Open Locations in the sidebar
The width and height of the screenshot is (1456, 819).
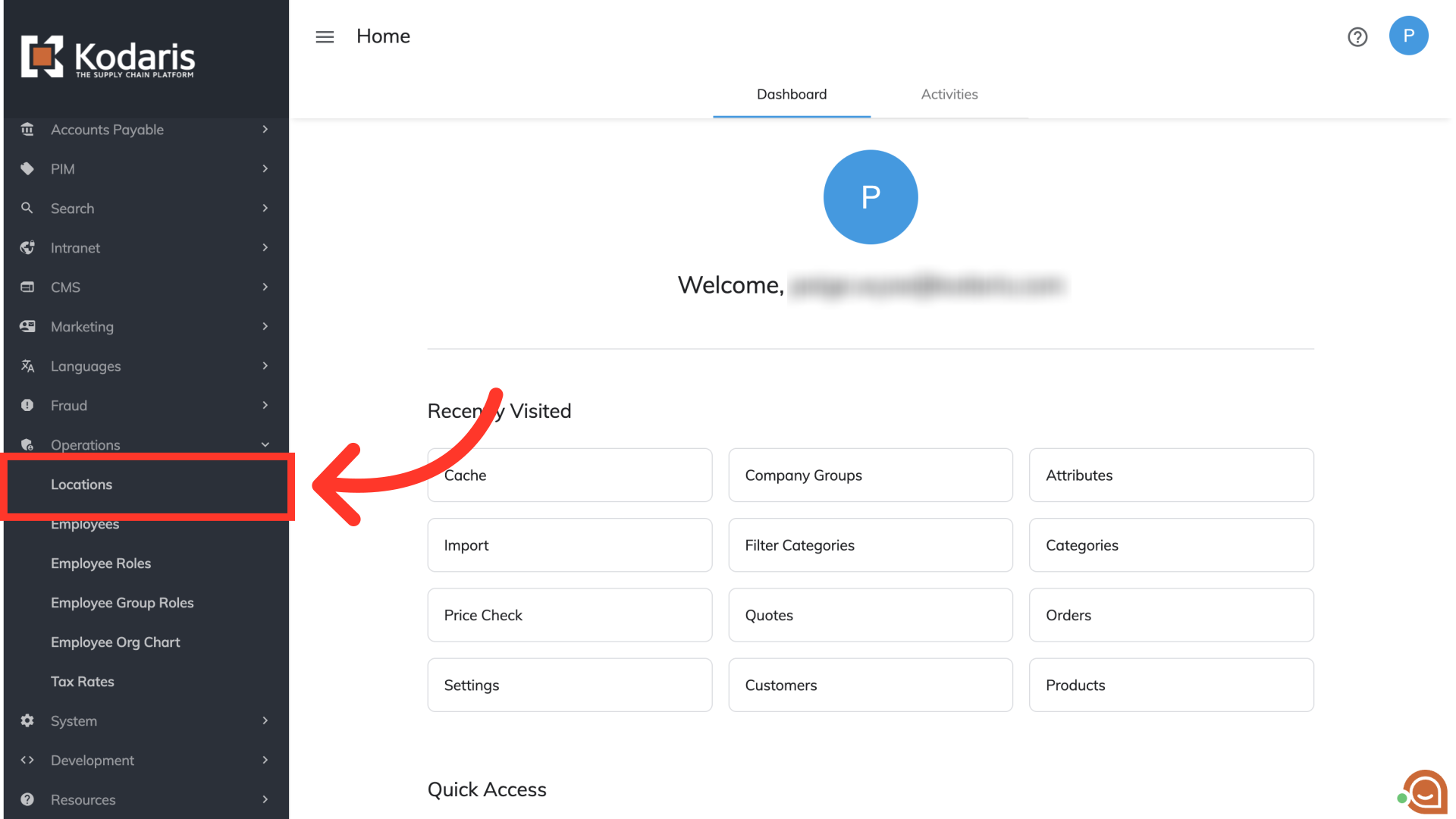[81, 485]
